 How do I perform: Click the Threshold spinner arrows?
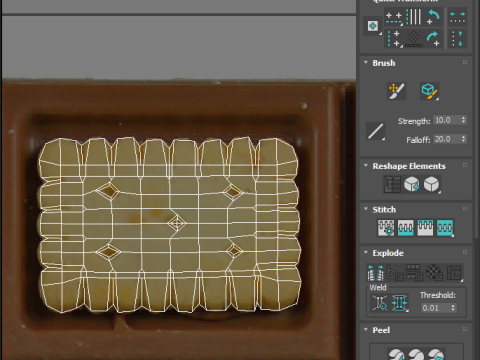(x=453, y=308)
